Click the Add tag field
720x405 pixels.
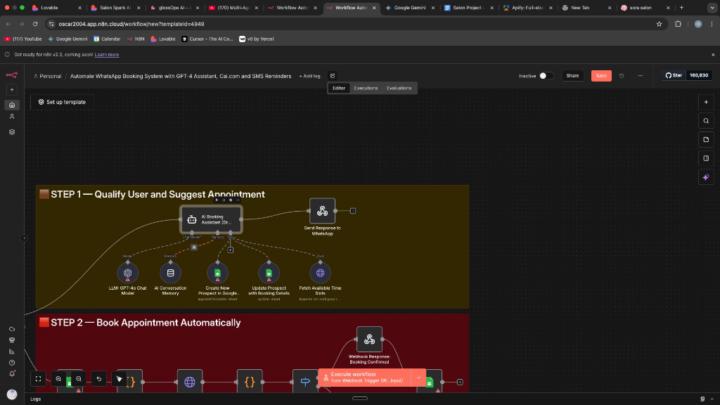point(310,75)
